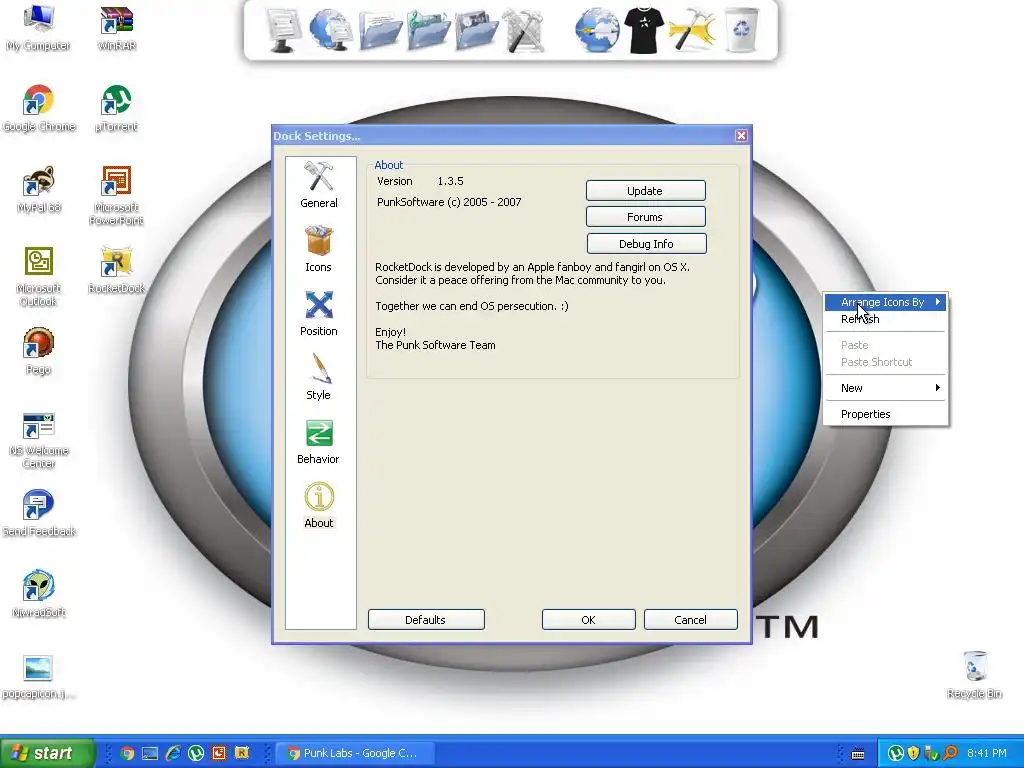1024x768 pixels.
Task: Expand the New submenu
Action: pyautogui.click(x=885, y=388)
